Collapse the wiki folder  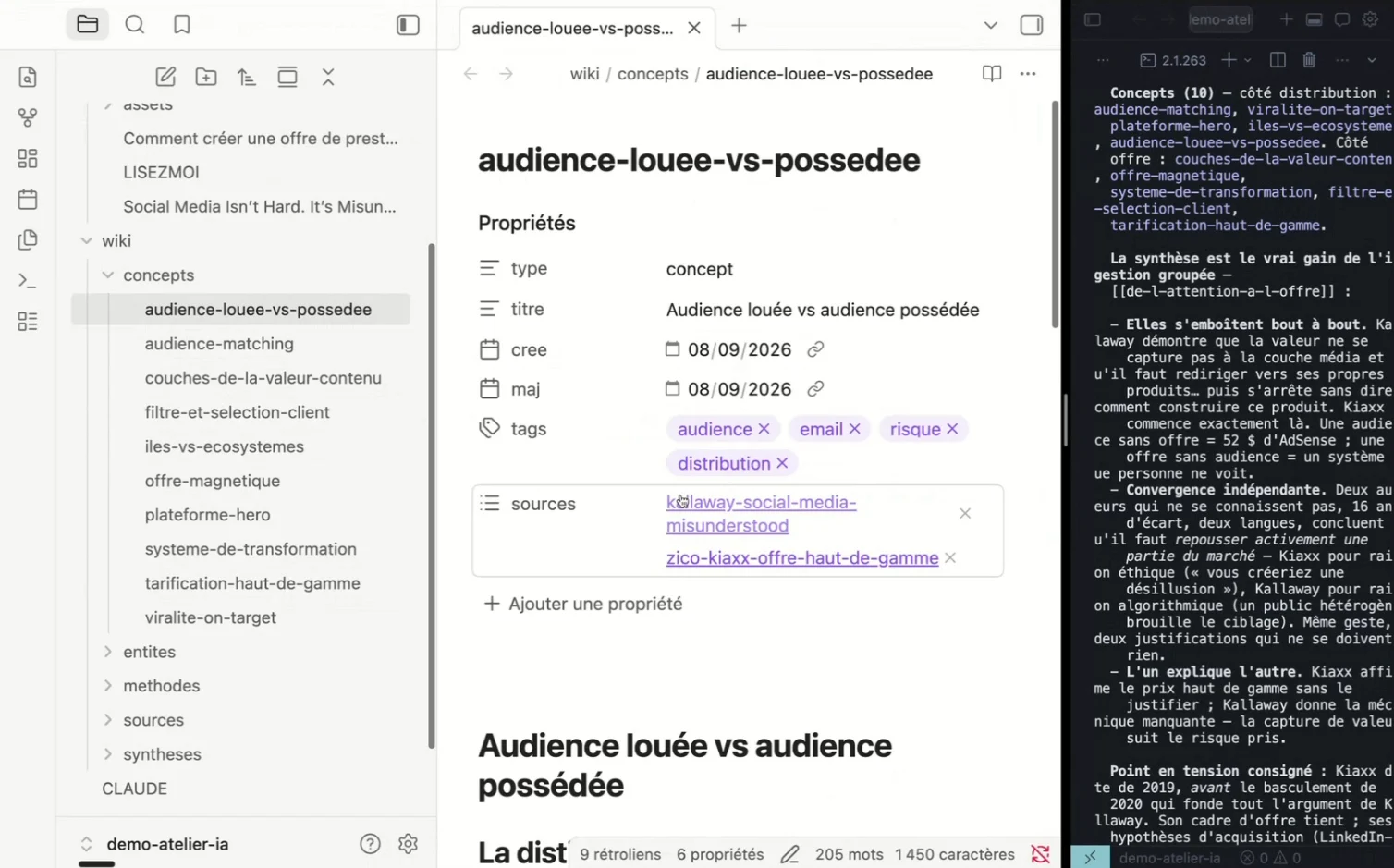point(86,241)
